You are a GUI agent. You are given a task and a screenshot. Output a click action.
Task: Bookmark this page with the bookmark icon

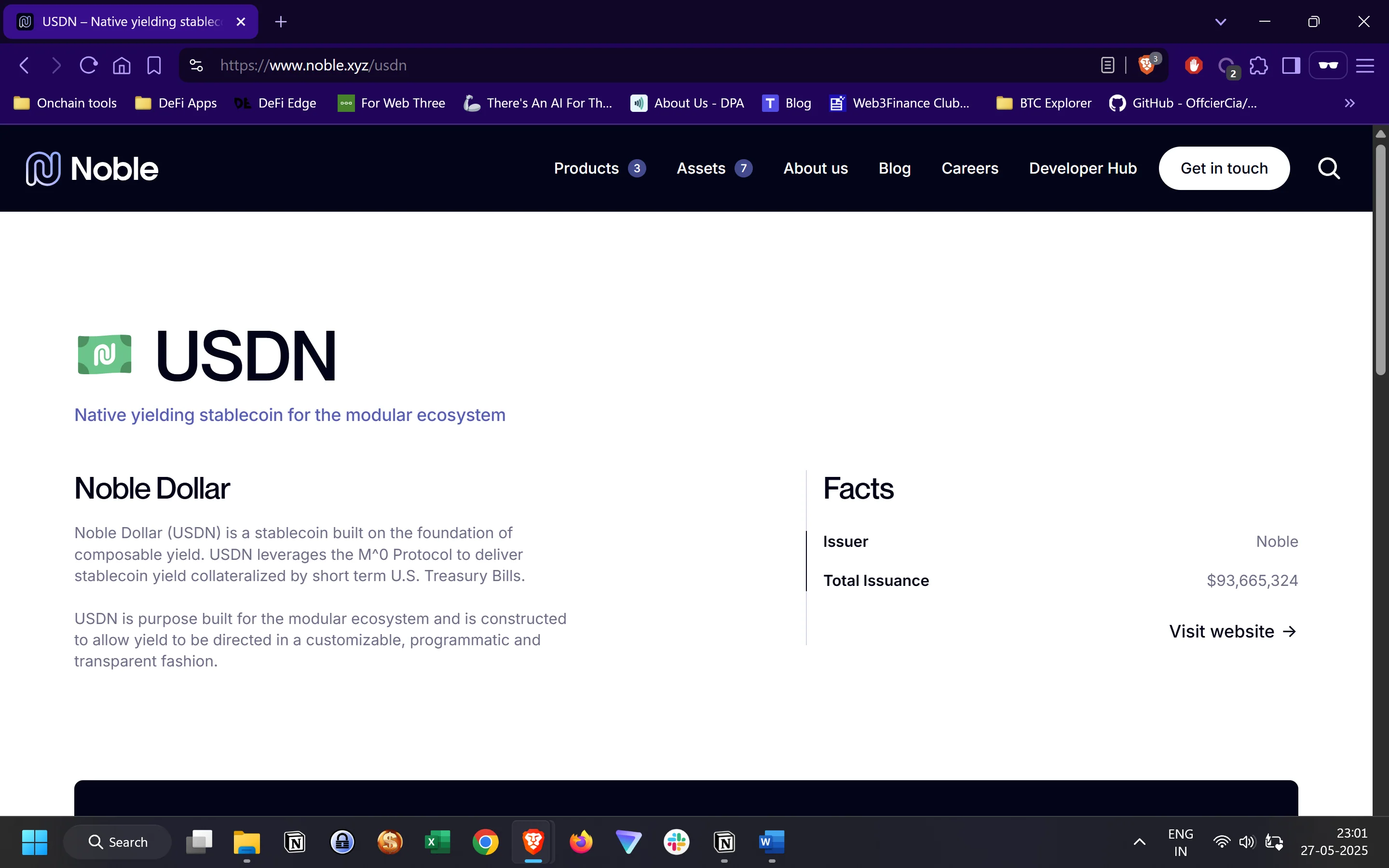pos(154,66)
